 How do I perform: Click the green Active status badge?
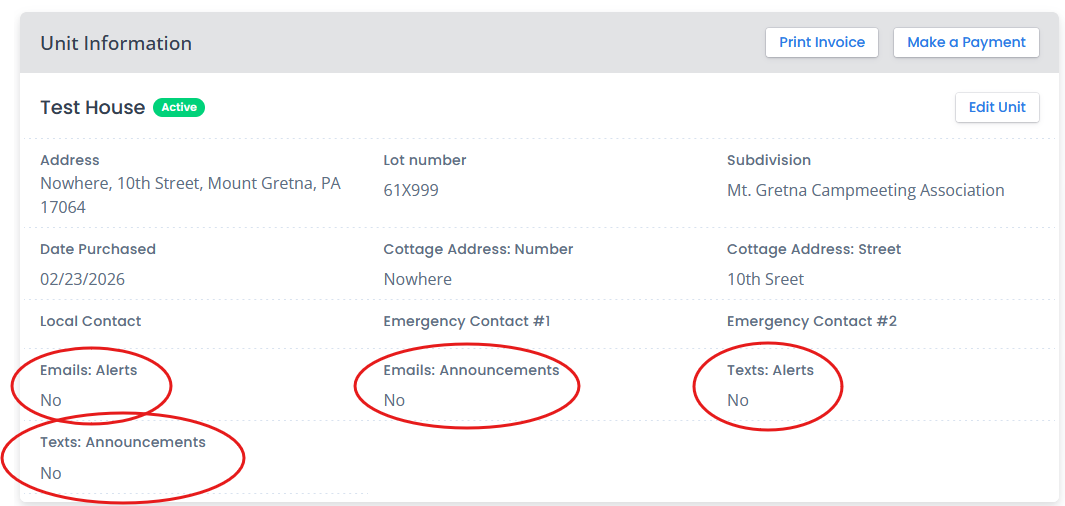click(179, 107)
